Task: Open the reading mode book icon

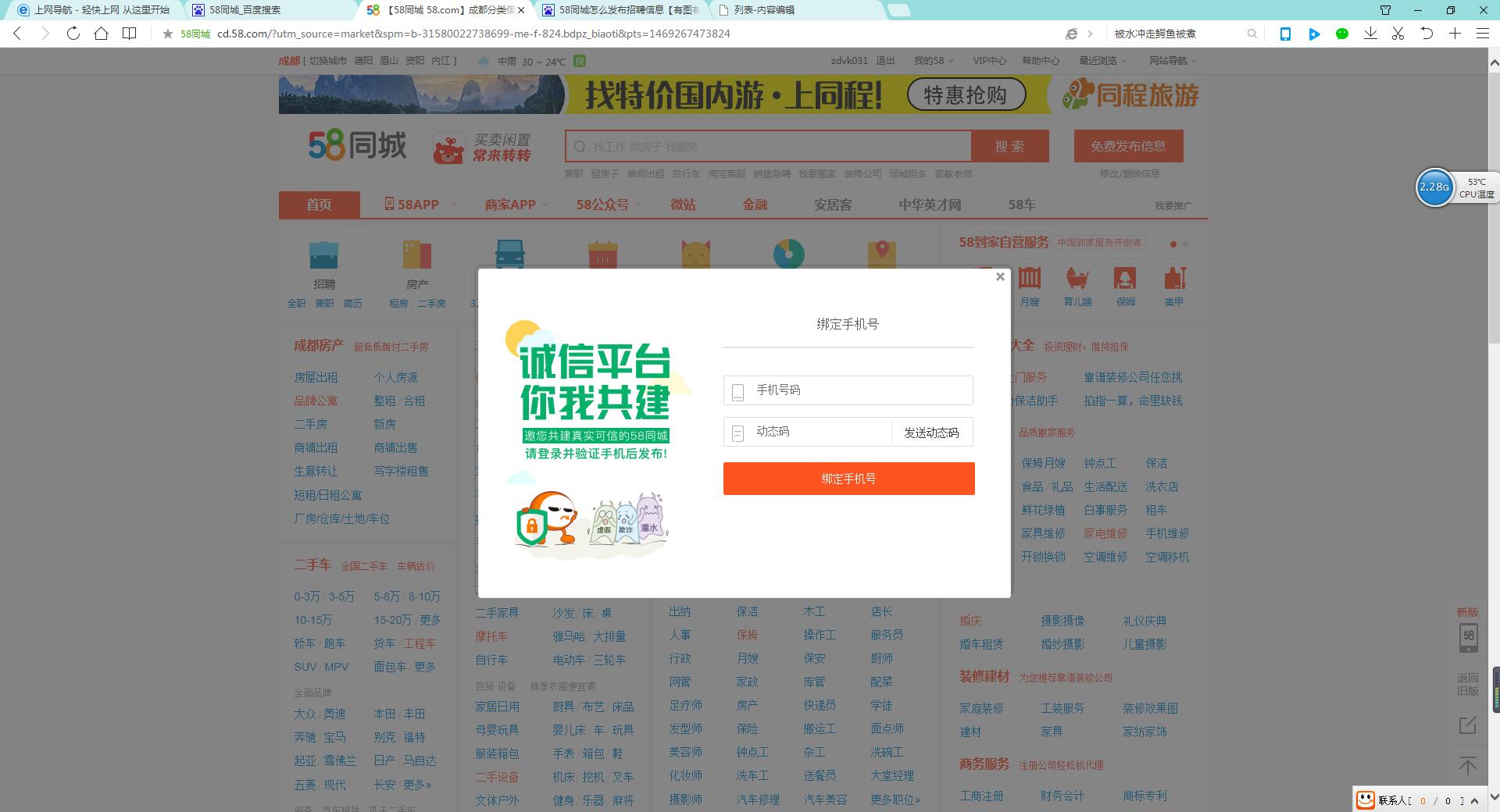Action: (x=130, y=34)
